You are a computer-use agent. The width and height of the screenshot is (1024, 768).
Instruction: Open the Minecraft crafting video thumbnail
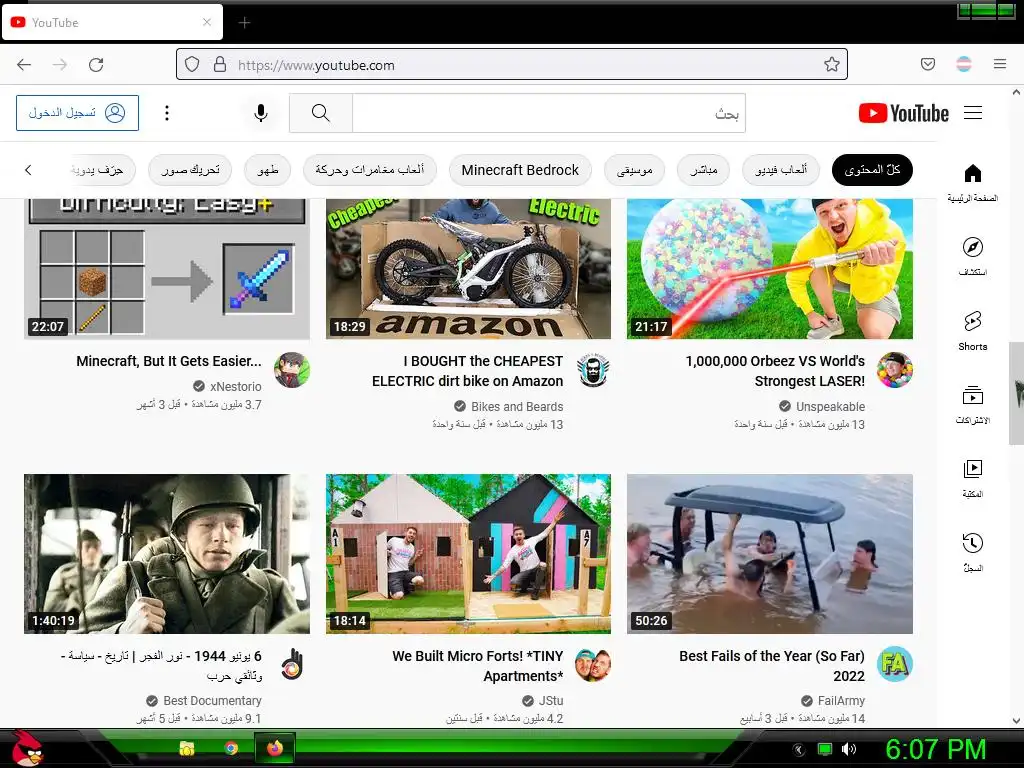(167, 268)
